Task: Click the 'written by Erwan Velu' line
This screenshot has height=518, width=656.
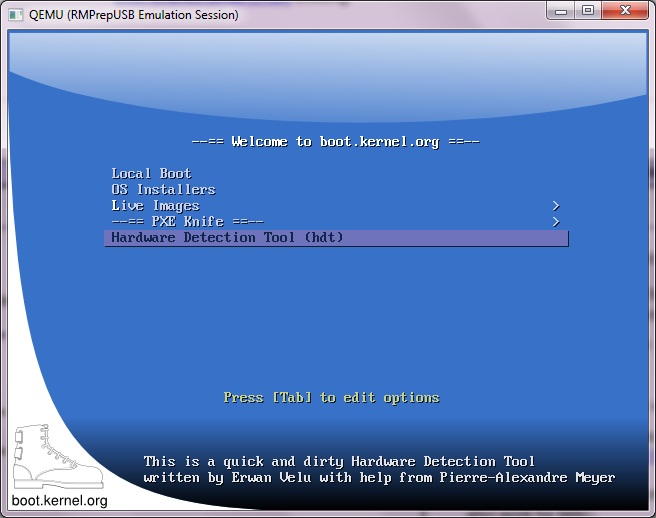Action: (x=379, y=477)
